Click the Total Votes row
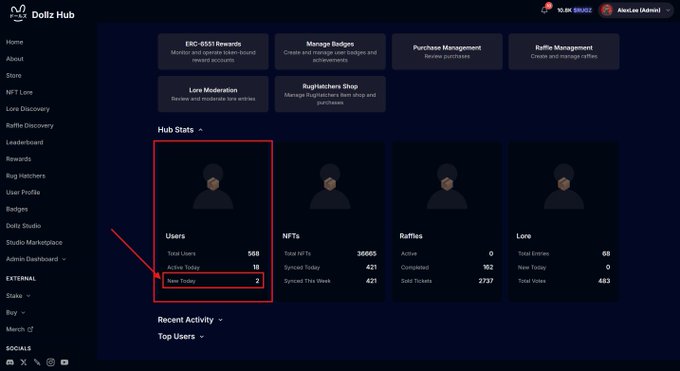Viewport: 680px width, 371px height. click(564, 281)
